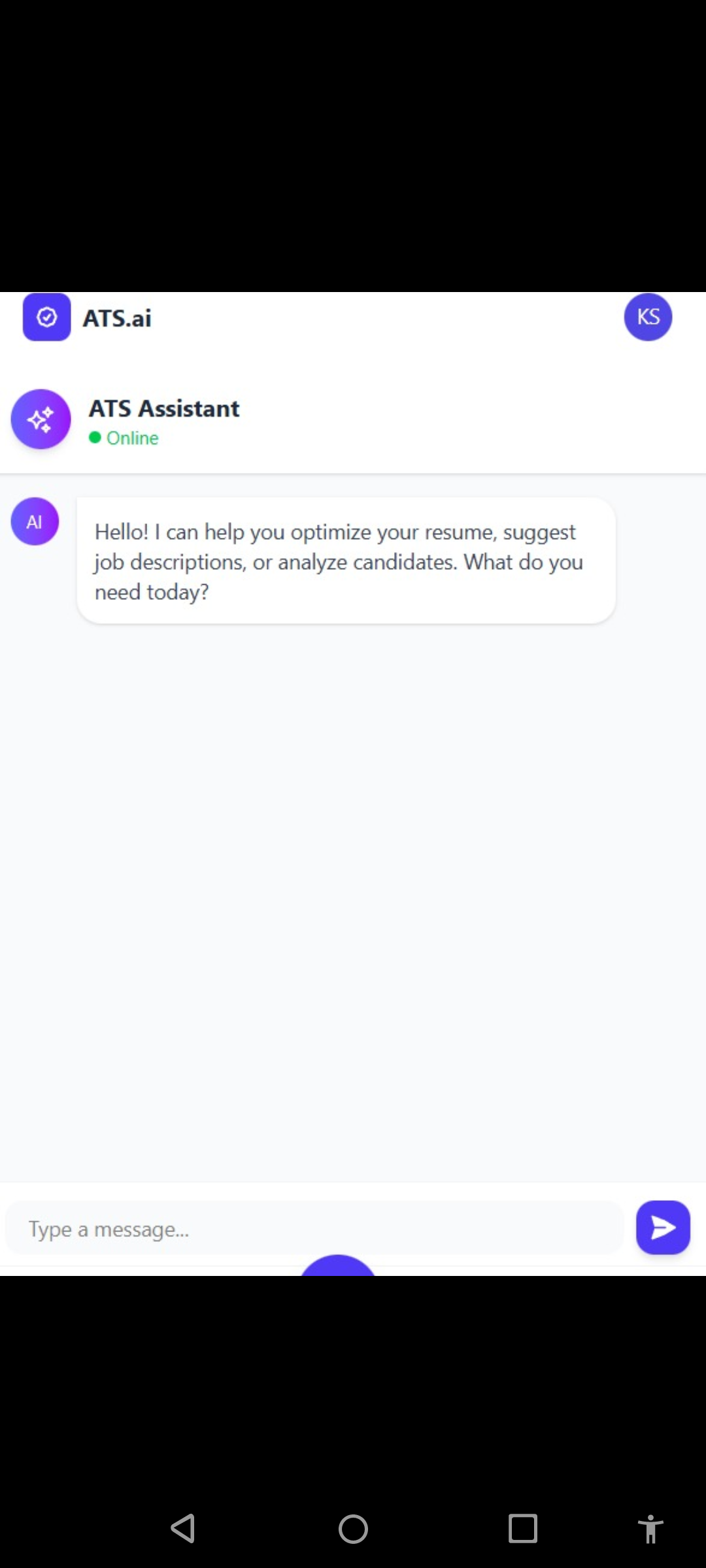Send the message with the arrow button

[x=663, y=1228]
